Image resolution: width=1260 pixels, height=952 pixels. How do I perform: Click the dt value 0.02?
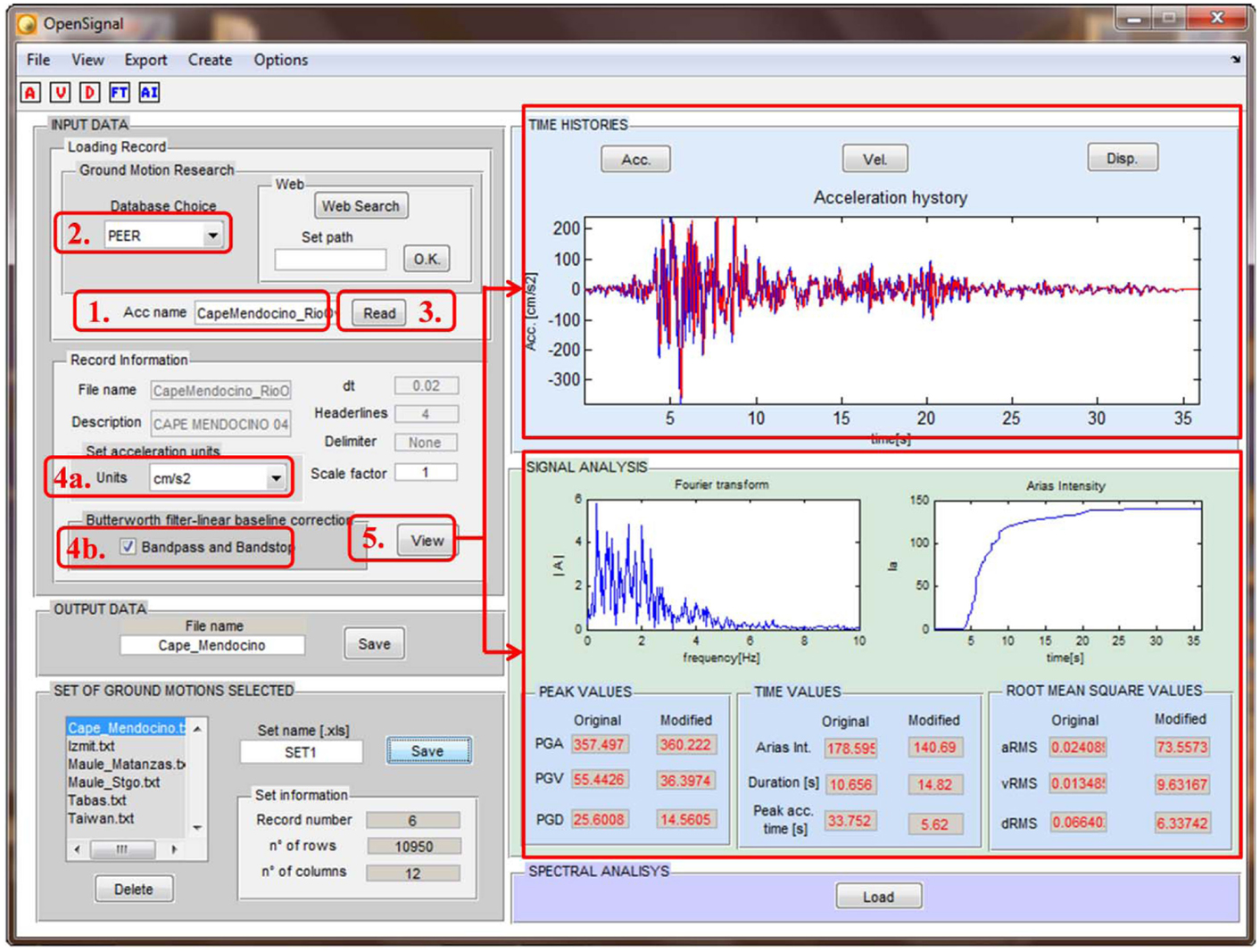(x=426, y=385)
